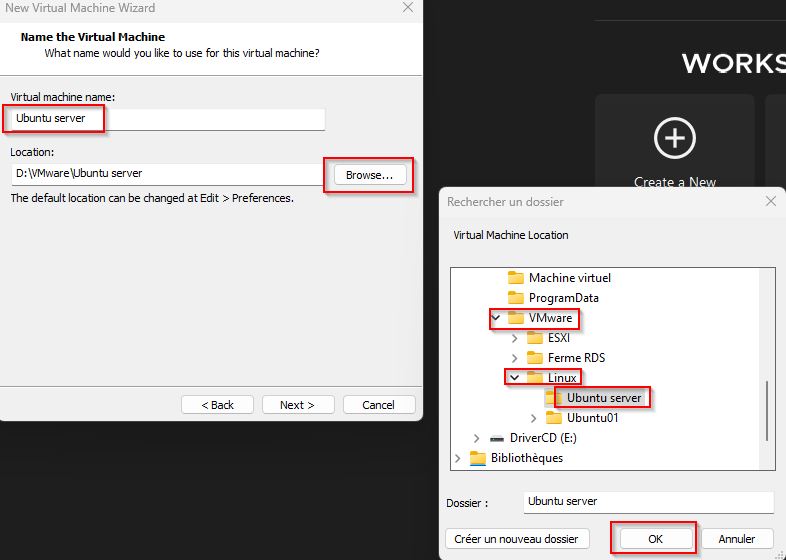Screen dimensions: 786x560
Task: Expand the ESXI folder chevron
Action: [514, 338]
